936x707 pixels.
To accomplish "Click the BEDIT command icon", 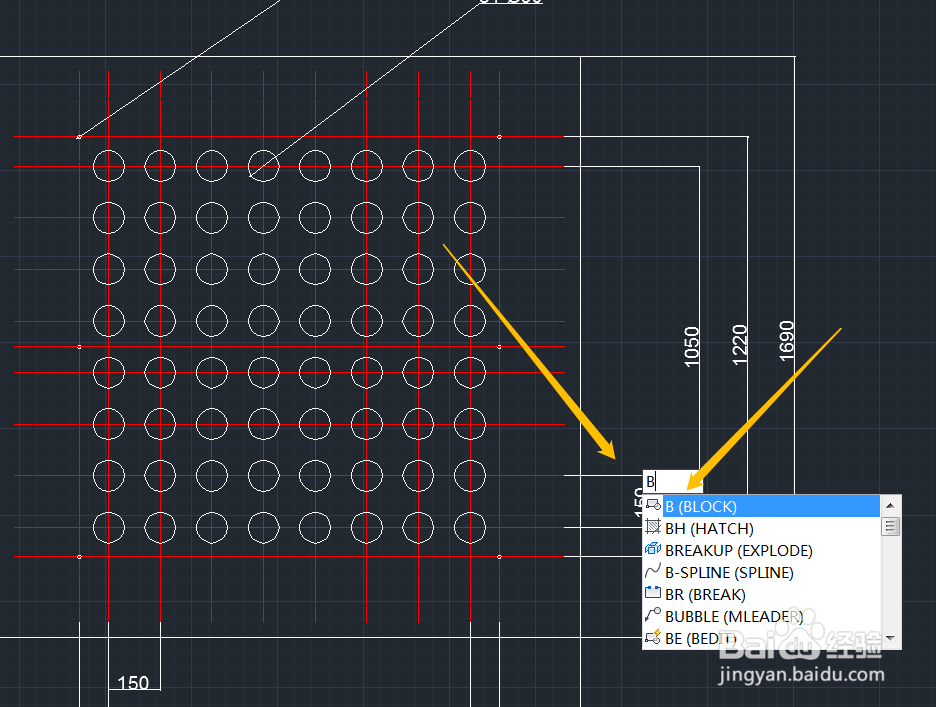I will [x=653, y=637].
